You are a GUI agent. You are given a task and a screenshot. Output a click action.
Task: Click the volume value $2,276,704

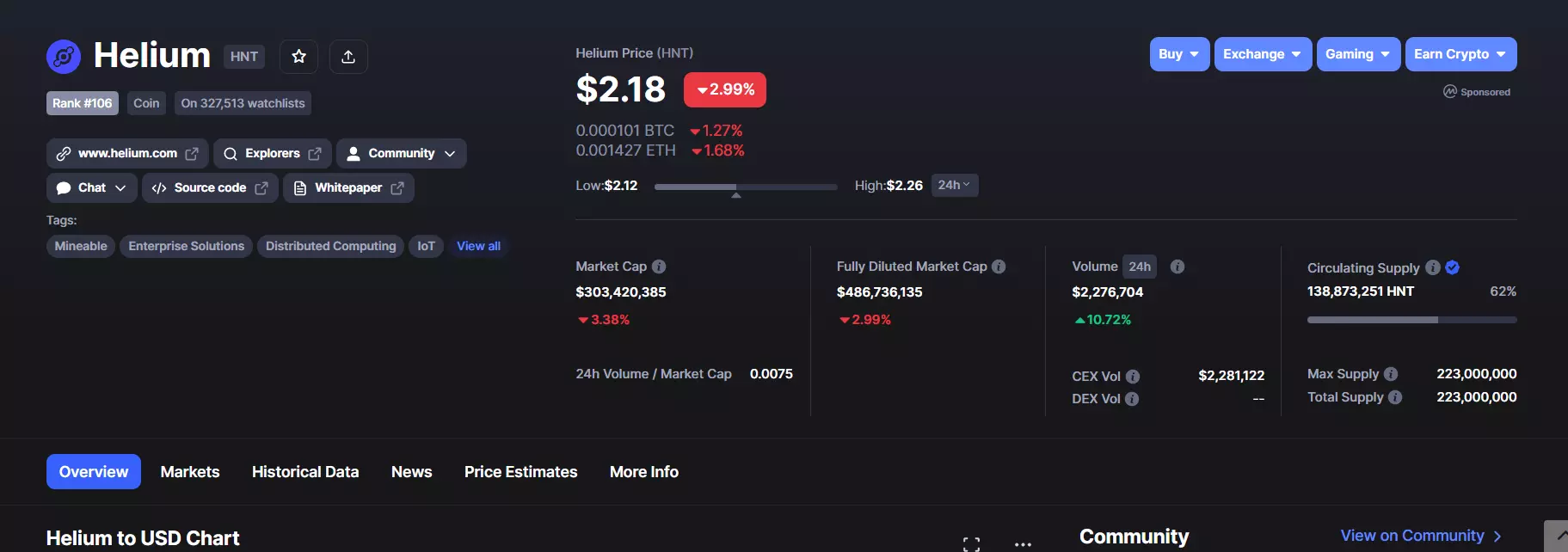click(1108, 292)
